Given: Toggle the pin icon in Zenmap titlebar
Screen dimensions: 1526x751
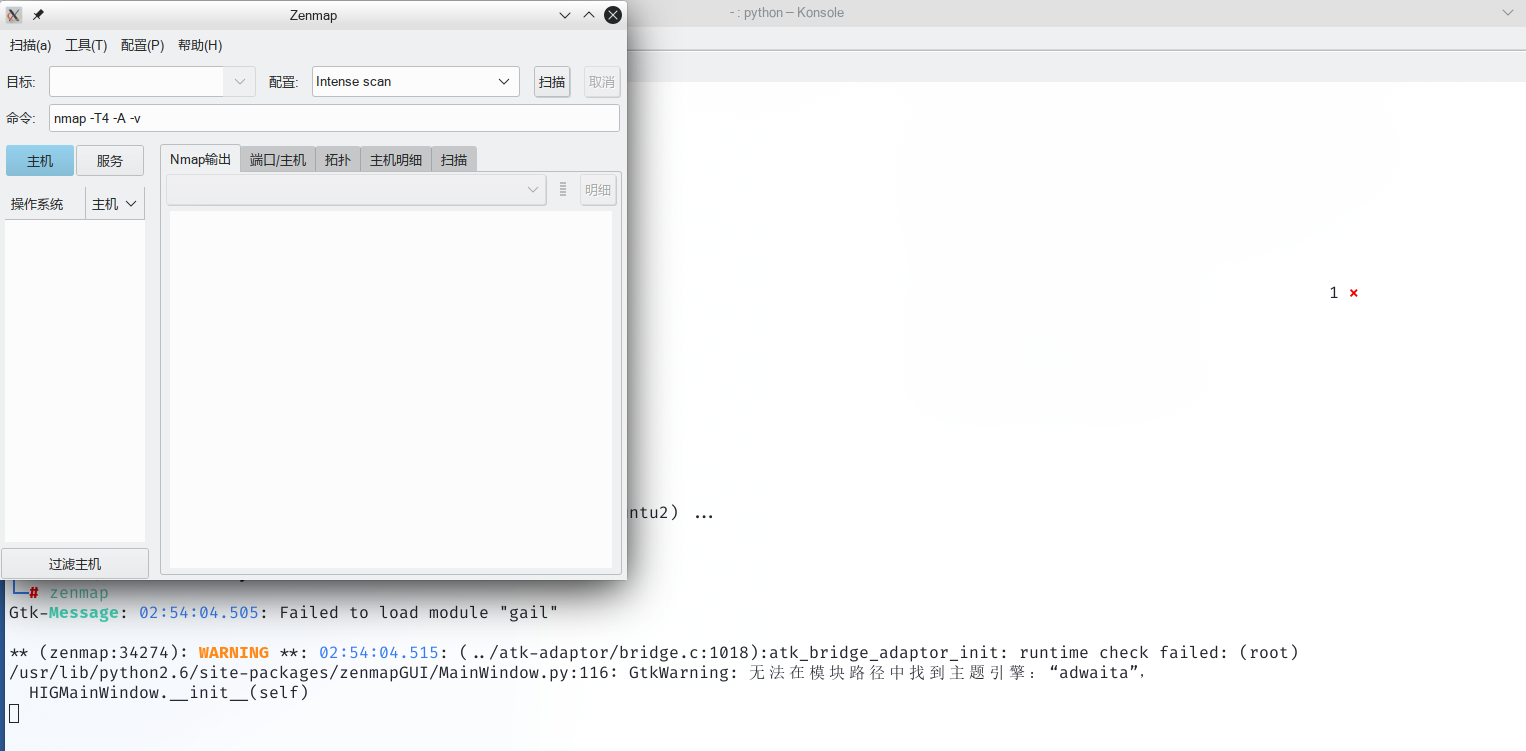Looking at the screenshot, I should [x=38, y=15].
